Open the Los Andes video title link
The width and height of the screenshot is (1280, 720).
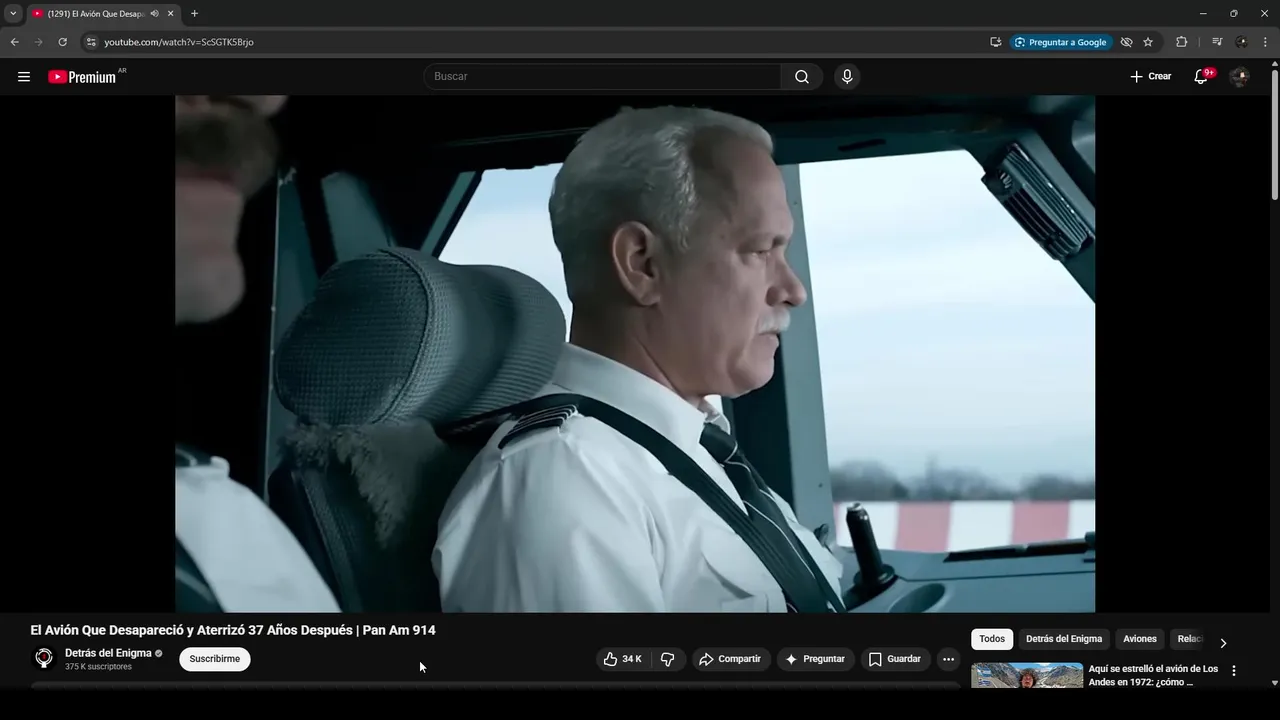(x=1153, y=675)
